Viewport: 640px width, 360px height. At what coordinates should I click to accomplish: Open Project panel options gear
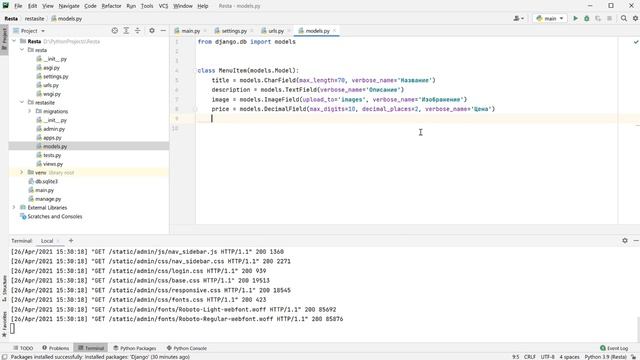(x=152, y=31)
